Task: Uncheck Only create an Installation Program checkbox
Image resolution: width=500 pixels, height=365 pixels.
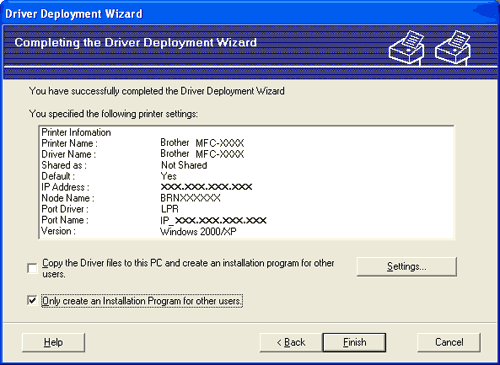Action: [x=32, y=301]
